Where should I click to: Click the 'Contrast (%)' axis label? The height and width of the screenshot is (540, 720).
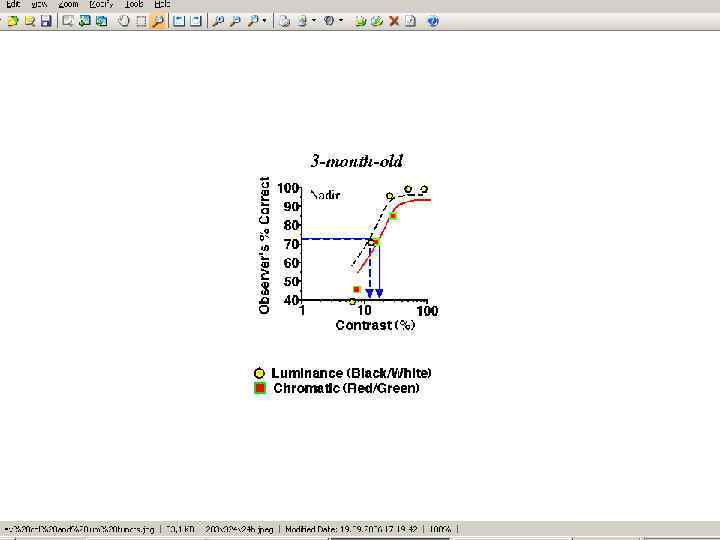[x=375, y=325]
